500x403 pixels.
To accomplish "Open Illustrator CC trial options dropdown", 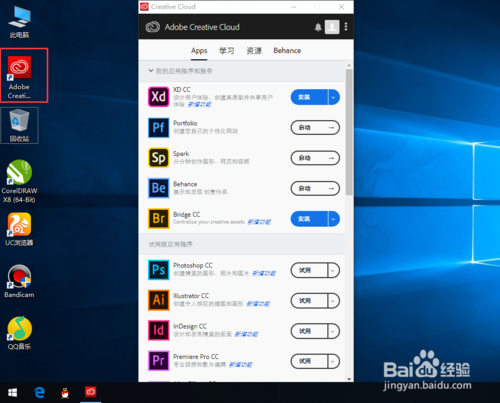I will [334, 301].
